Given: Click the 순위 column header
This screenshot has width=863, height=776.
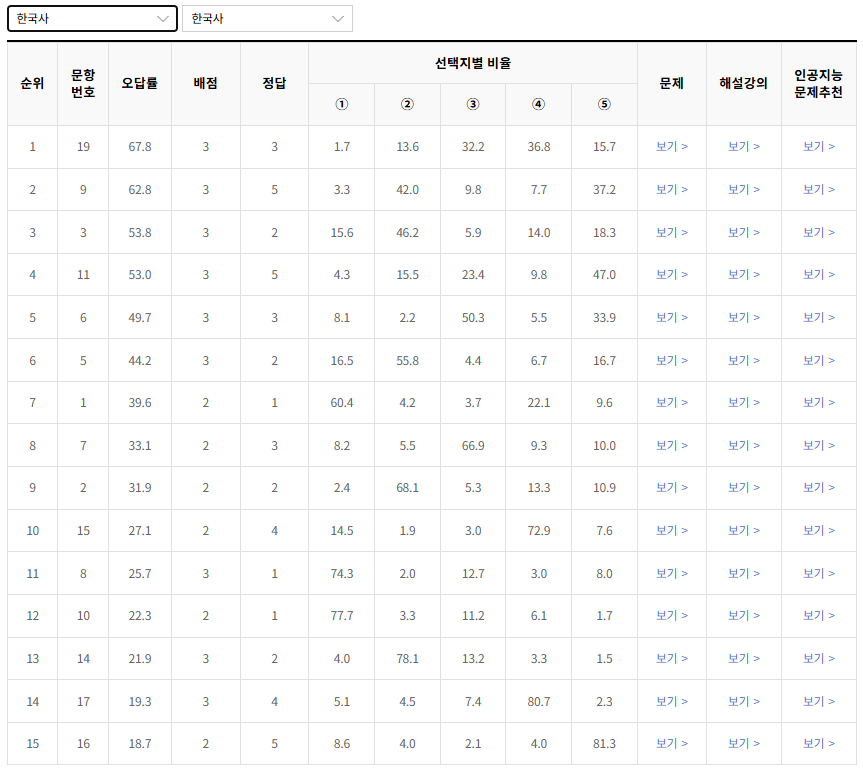Looking at the screenshot, I should (x=32, y=84).
